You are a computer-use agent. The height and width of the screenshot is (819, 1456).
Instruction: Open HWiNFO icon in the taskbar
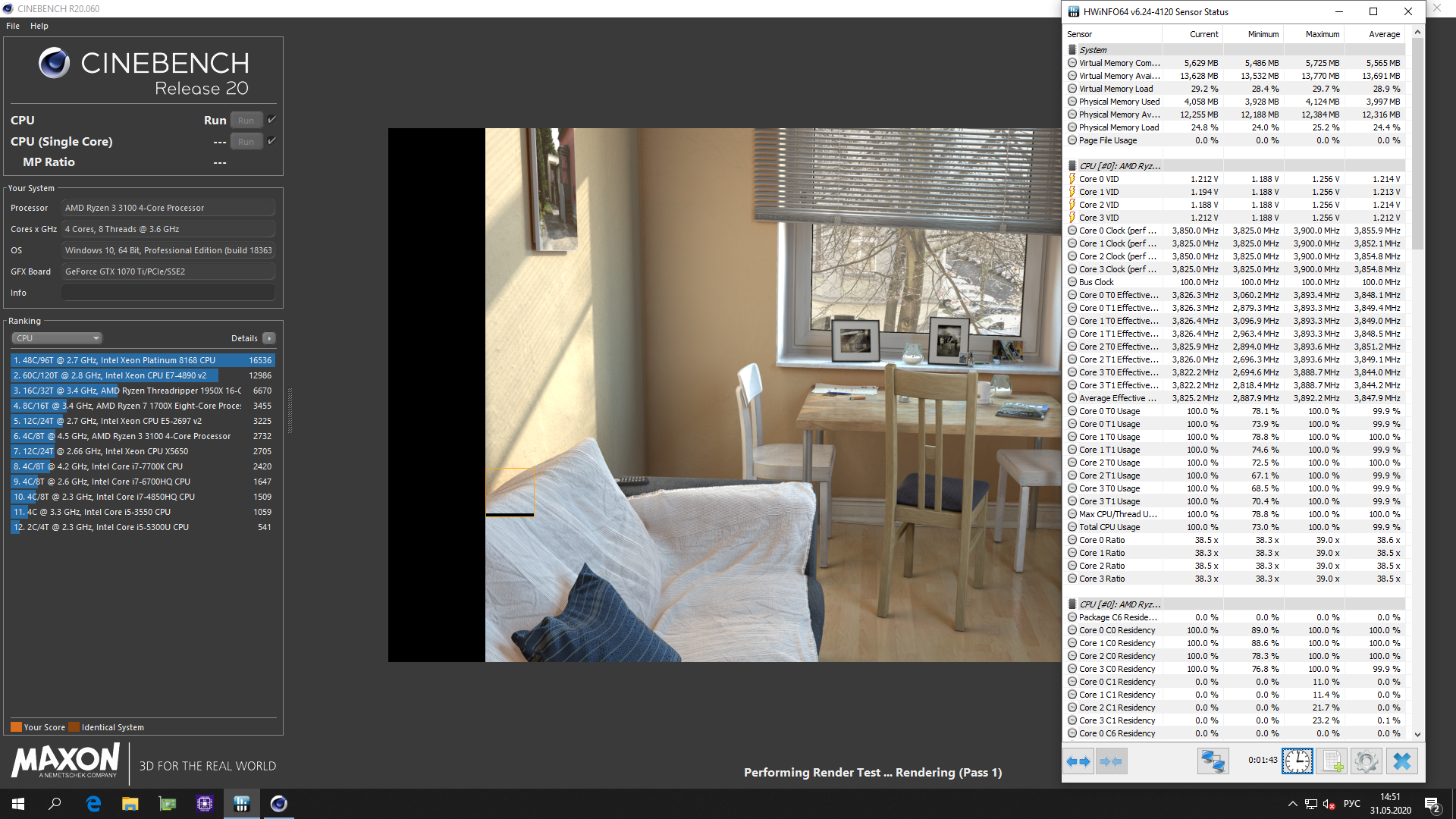(242, 804)
